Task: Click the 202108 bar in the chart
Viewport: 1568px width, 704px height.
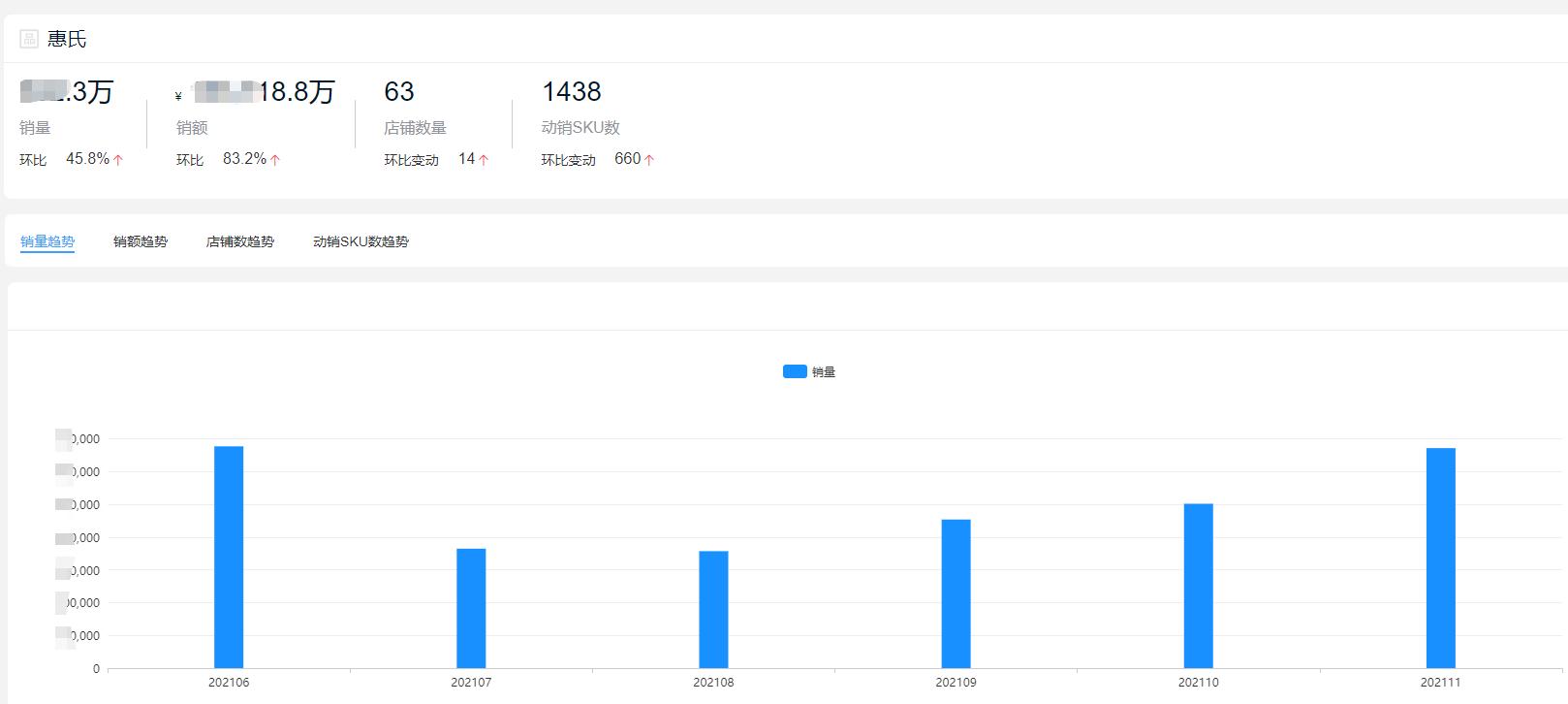Action: pyautogui.click(x=713, y=609)
